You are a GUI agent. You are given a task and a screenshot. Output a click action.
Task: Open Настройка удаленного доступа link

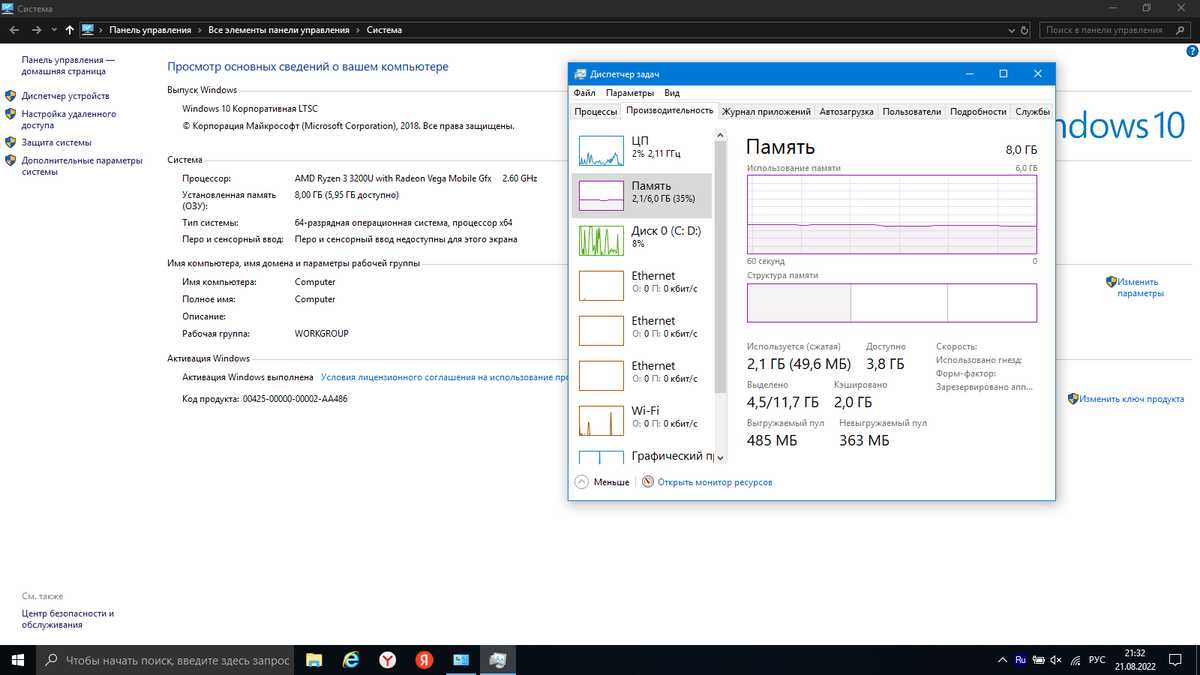69,120
